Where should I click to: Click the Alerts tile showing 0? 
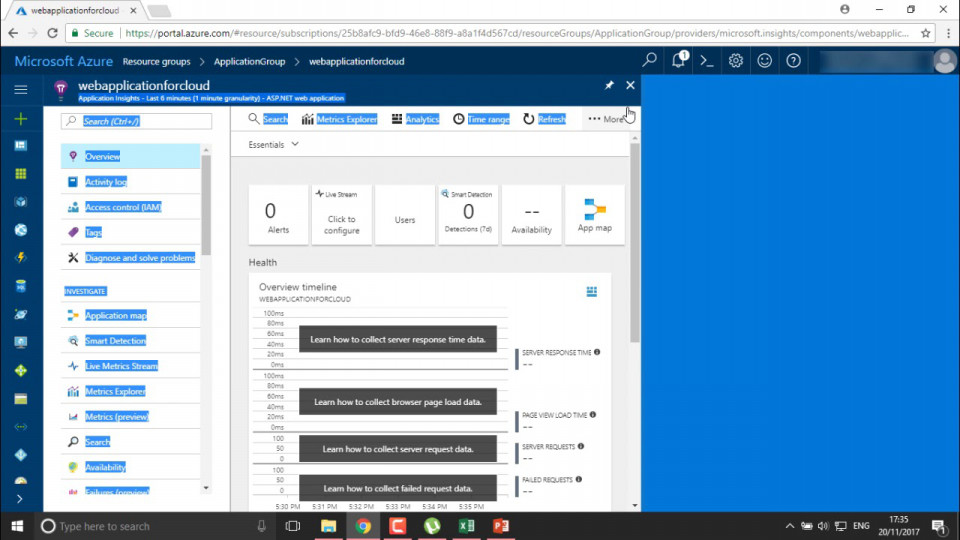pyautogui.click(x=279, y=215)
